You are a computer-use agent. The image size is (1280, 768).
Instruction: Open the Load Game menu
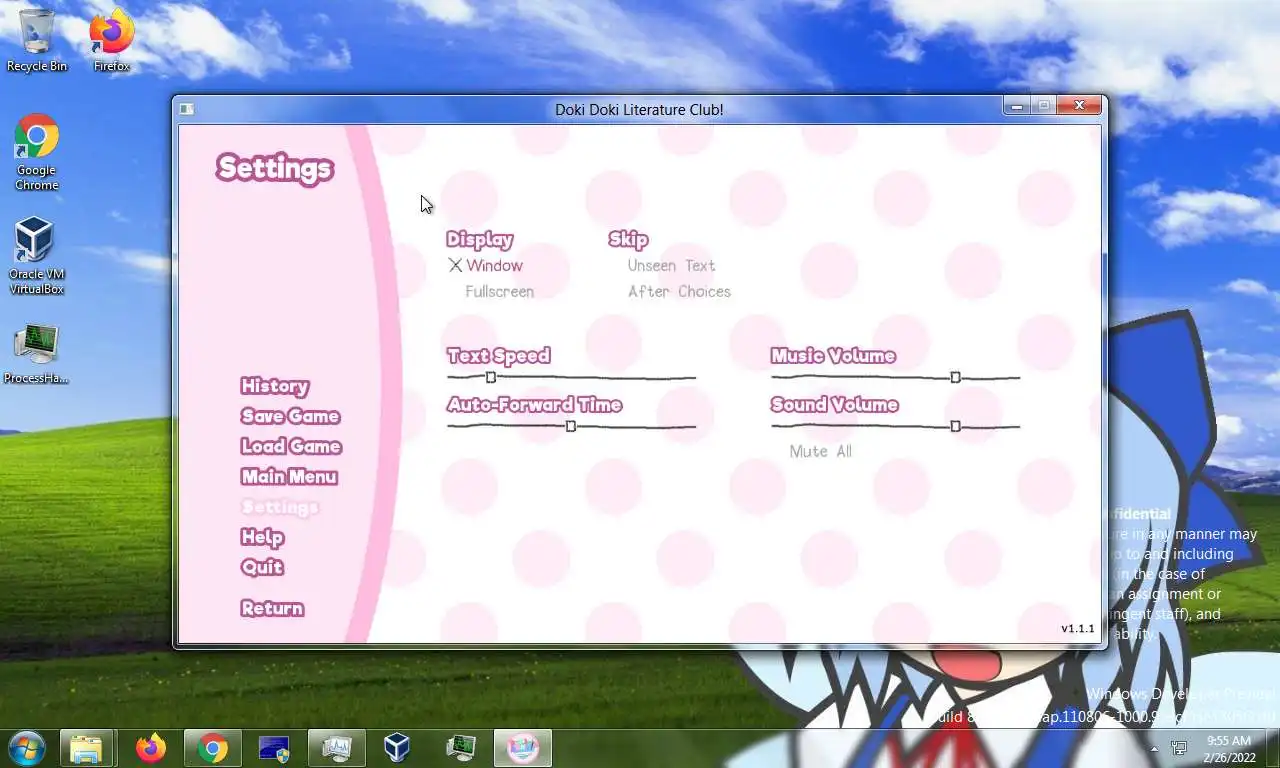coord(291,446)
